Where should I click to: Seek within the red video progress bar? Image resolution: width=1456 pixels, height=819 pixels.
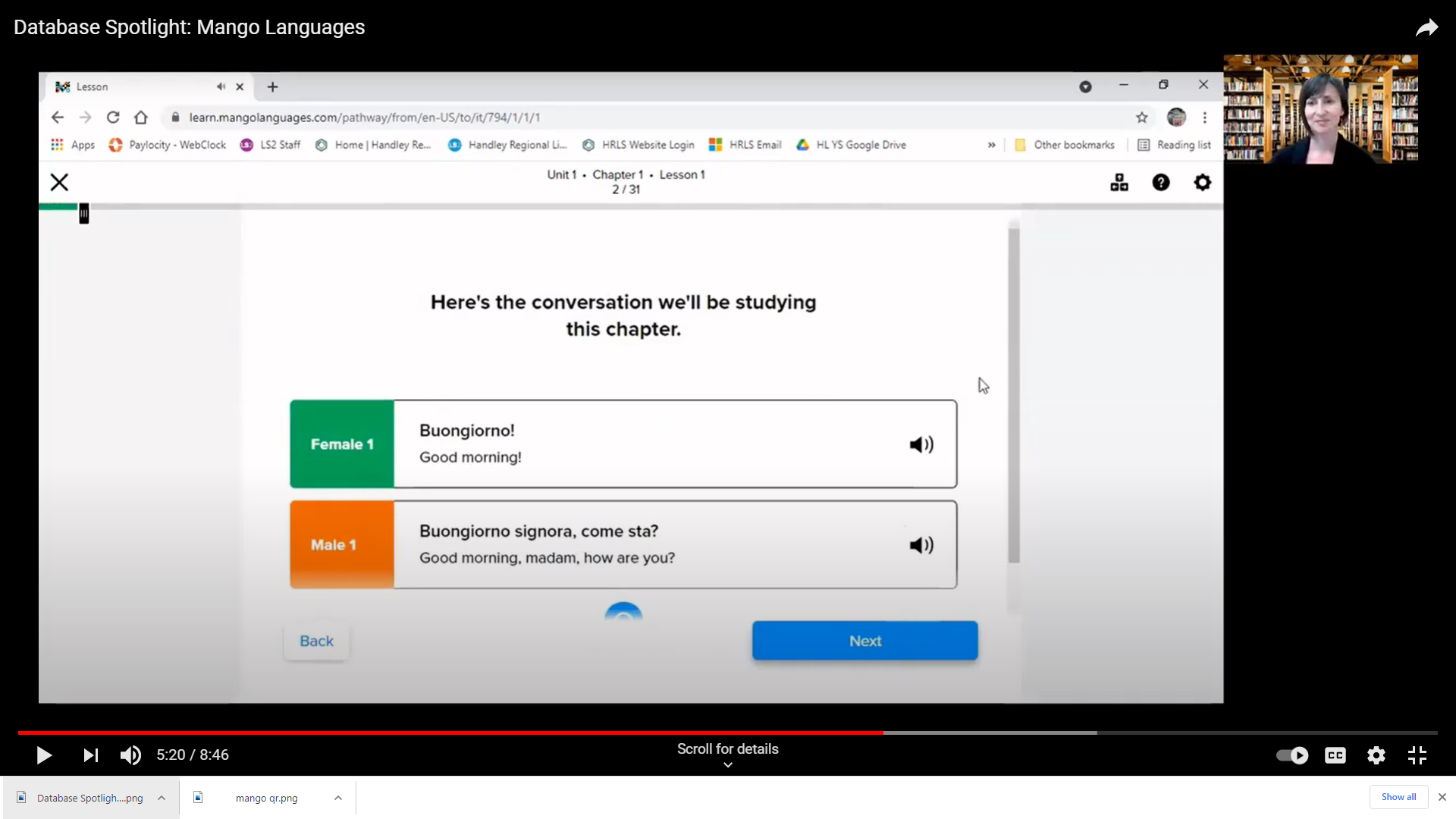455,733
